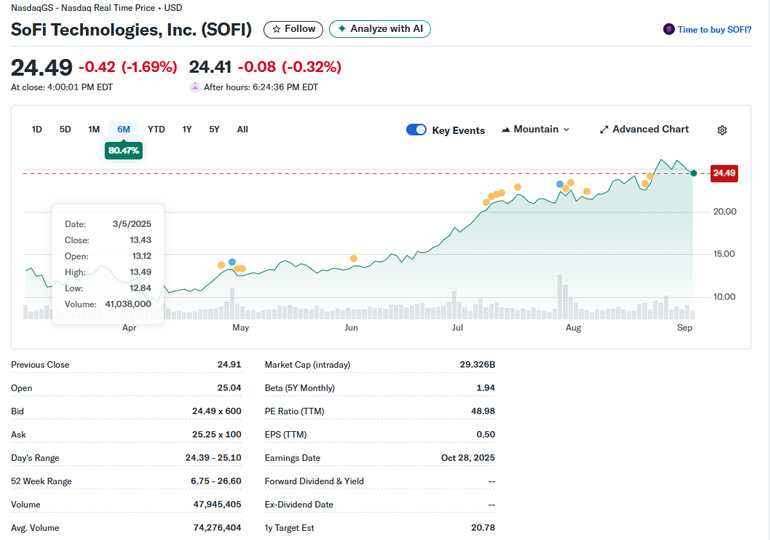This screenshot has height=540, width=770.
Task: Click the blue event dot near May
Action: pos(232,262)
